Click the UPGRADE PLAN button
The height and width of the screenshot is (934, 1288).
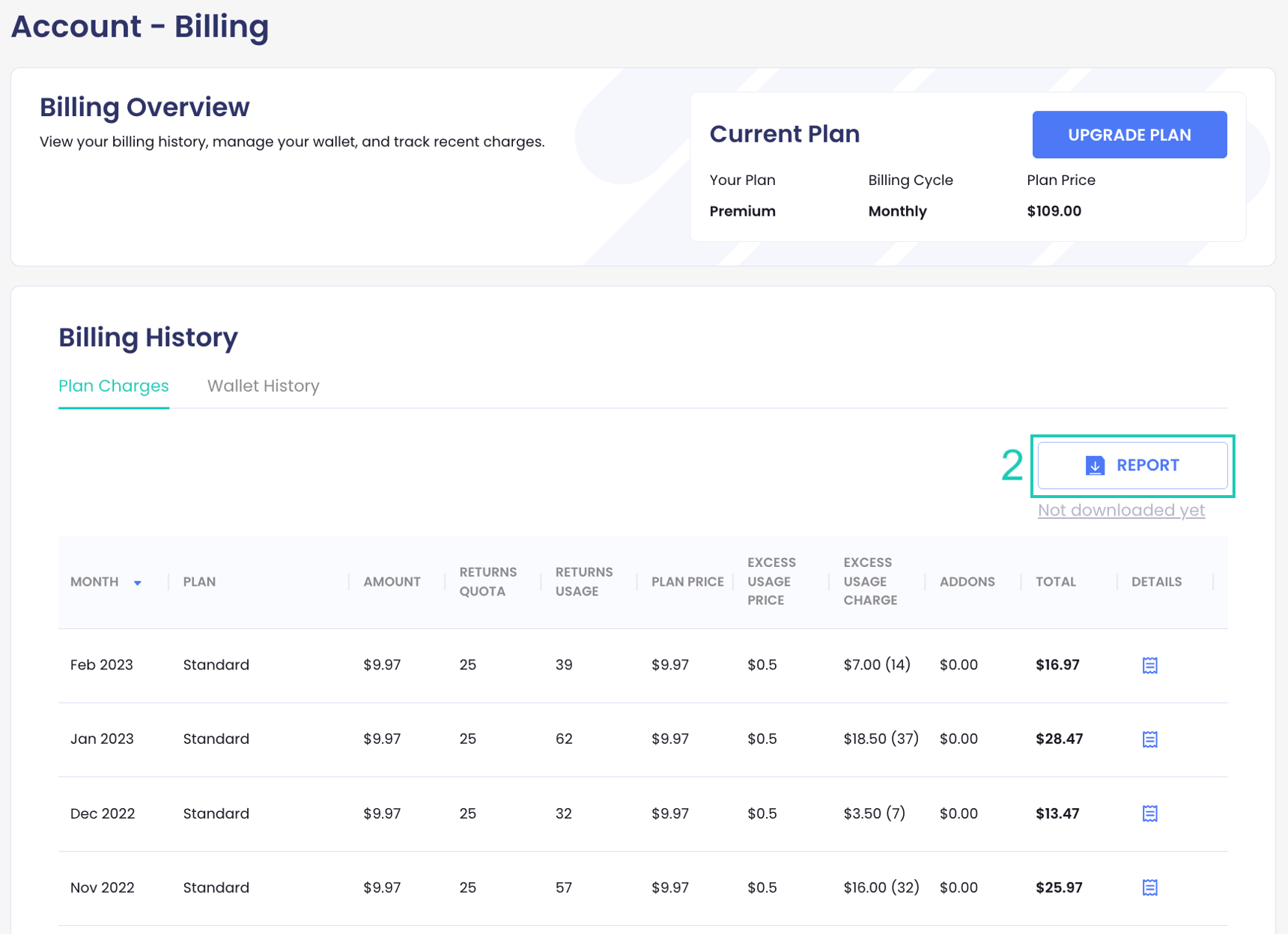(x=1129, y=135)
